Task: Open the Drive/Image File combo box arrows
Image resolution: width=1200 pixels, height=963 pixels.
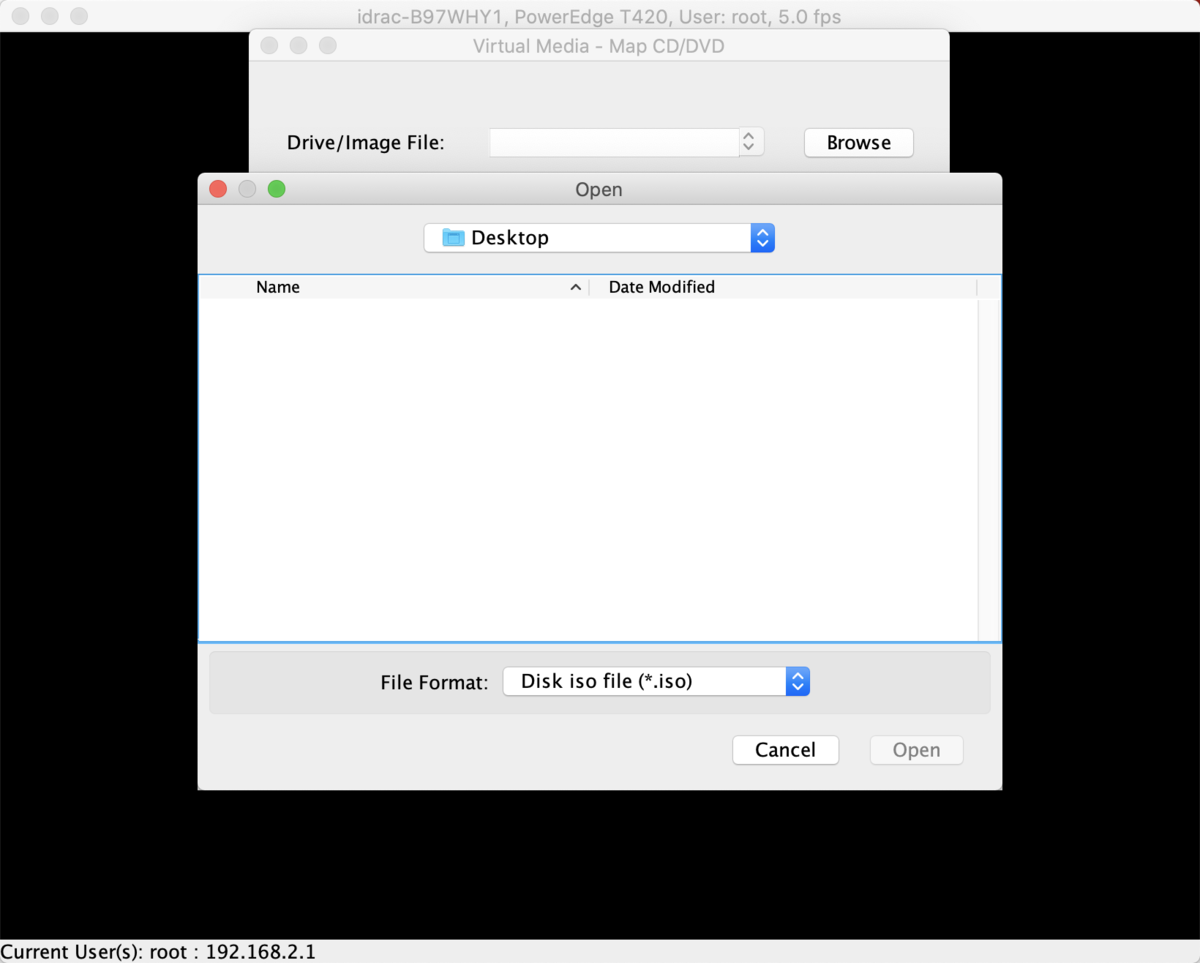Action: (x=750, y=142)
